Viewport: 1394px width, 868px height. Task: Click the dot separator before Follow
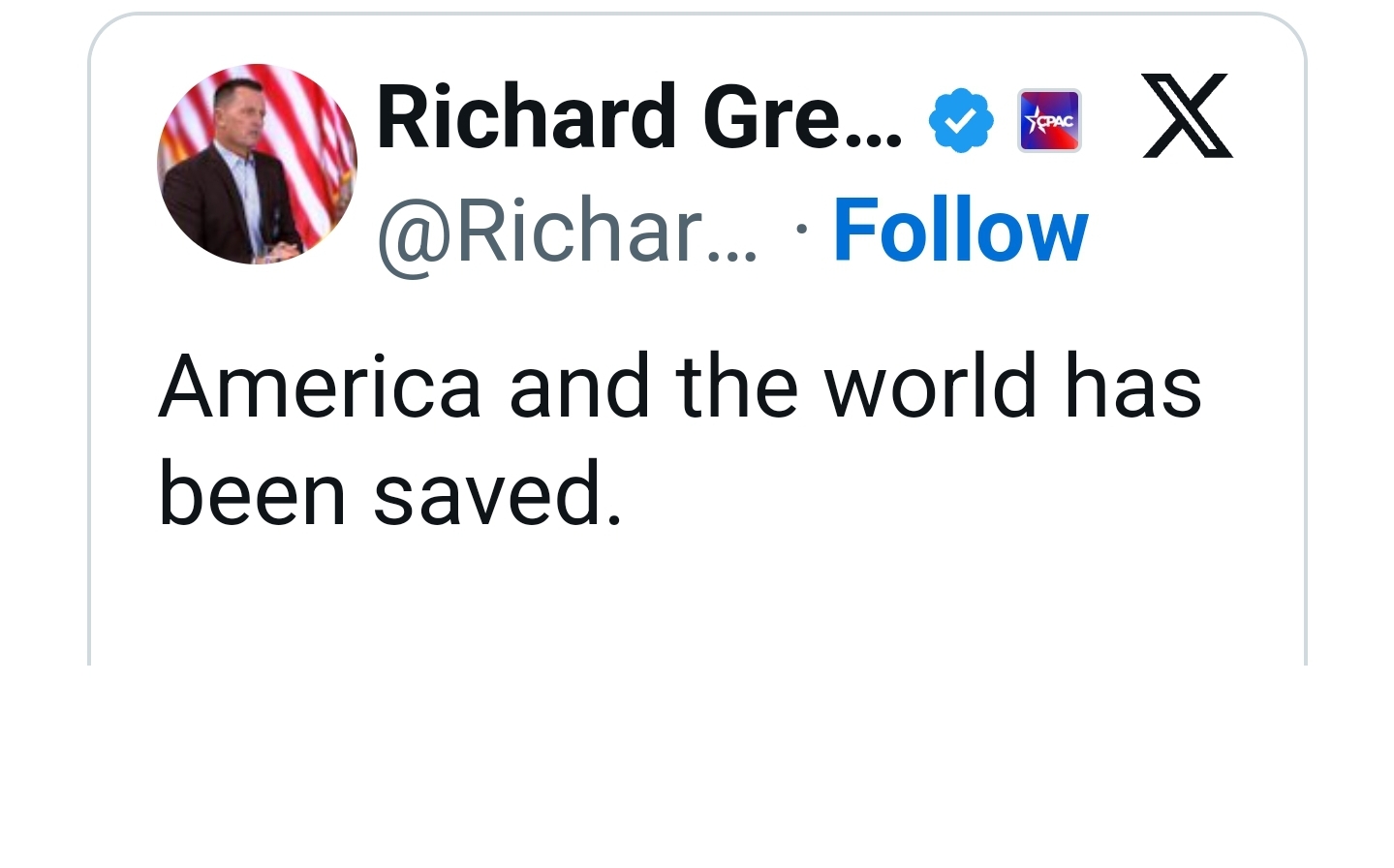(800, 231)
